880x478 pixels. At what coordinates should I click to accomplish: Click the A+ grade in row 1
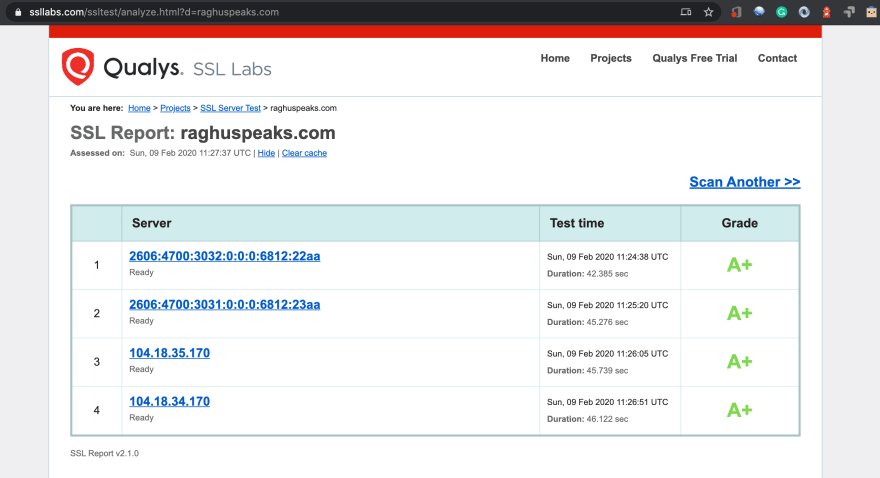coord(740,265)
